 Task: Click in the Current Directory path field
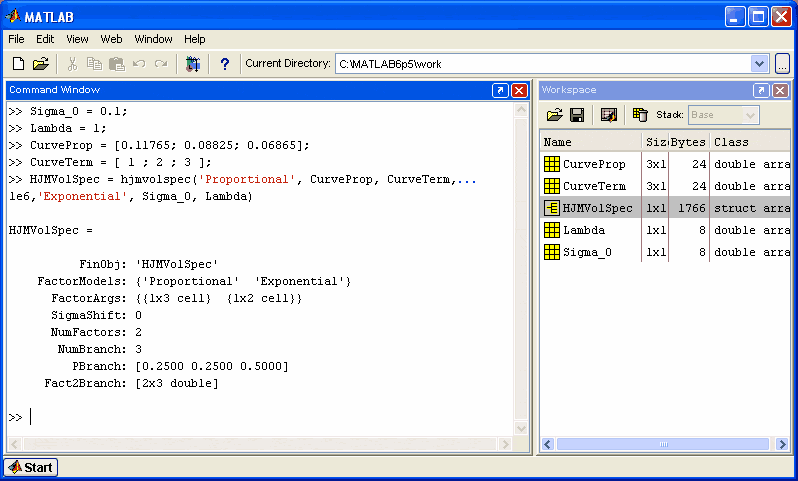pos(543,64)
